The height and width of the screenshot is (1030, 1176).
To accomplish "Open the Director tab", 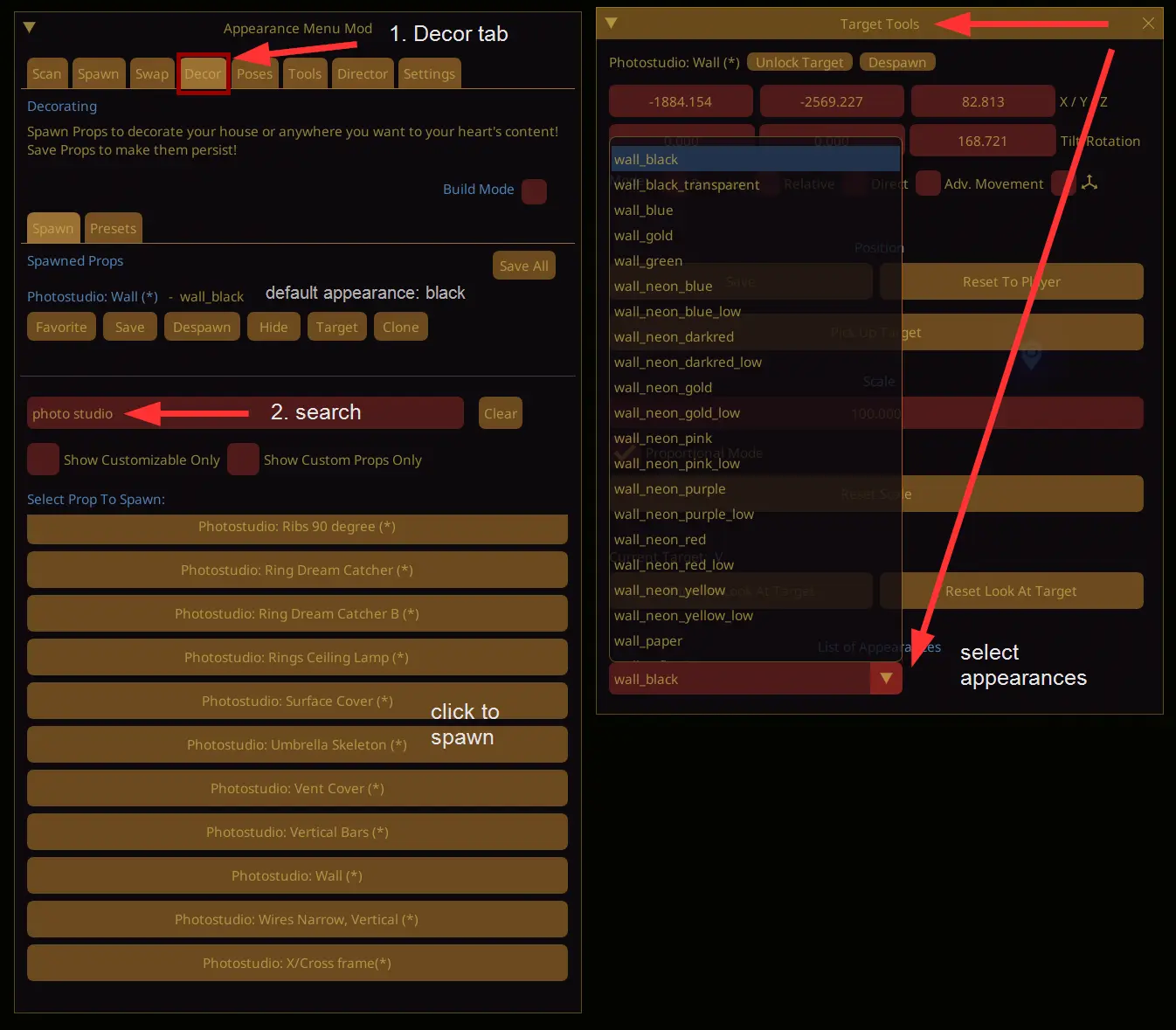I will [363, 73].
